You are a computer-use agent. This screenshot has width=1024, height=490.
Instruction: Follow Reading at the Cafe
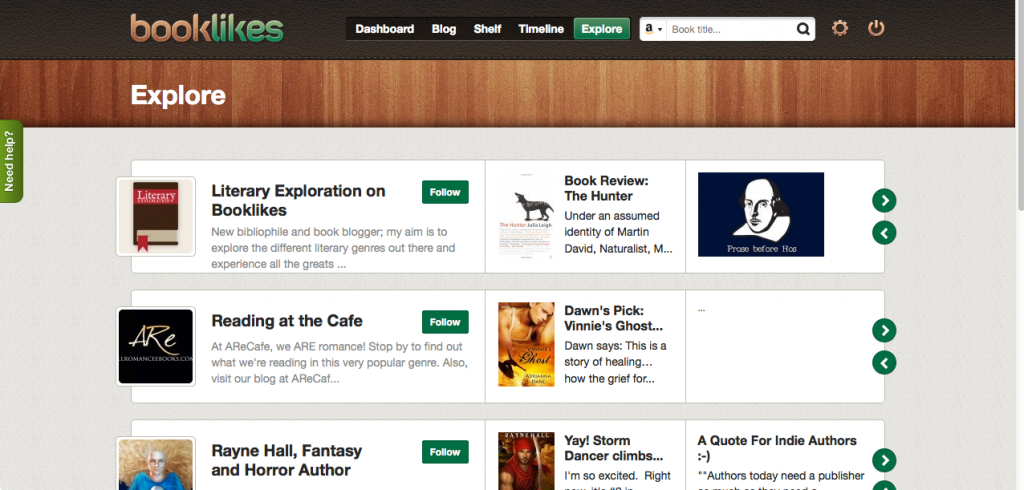point(445,322)
